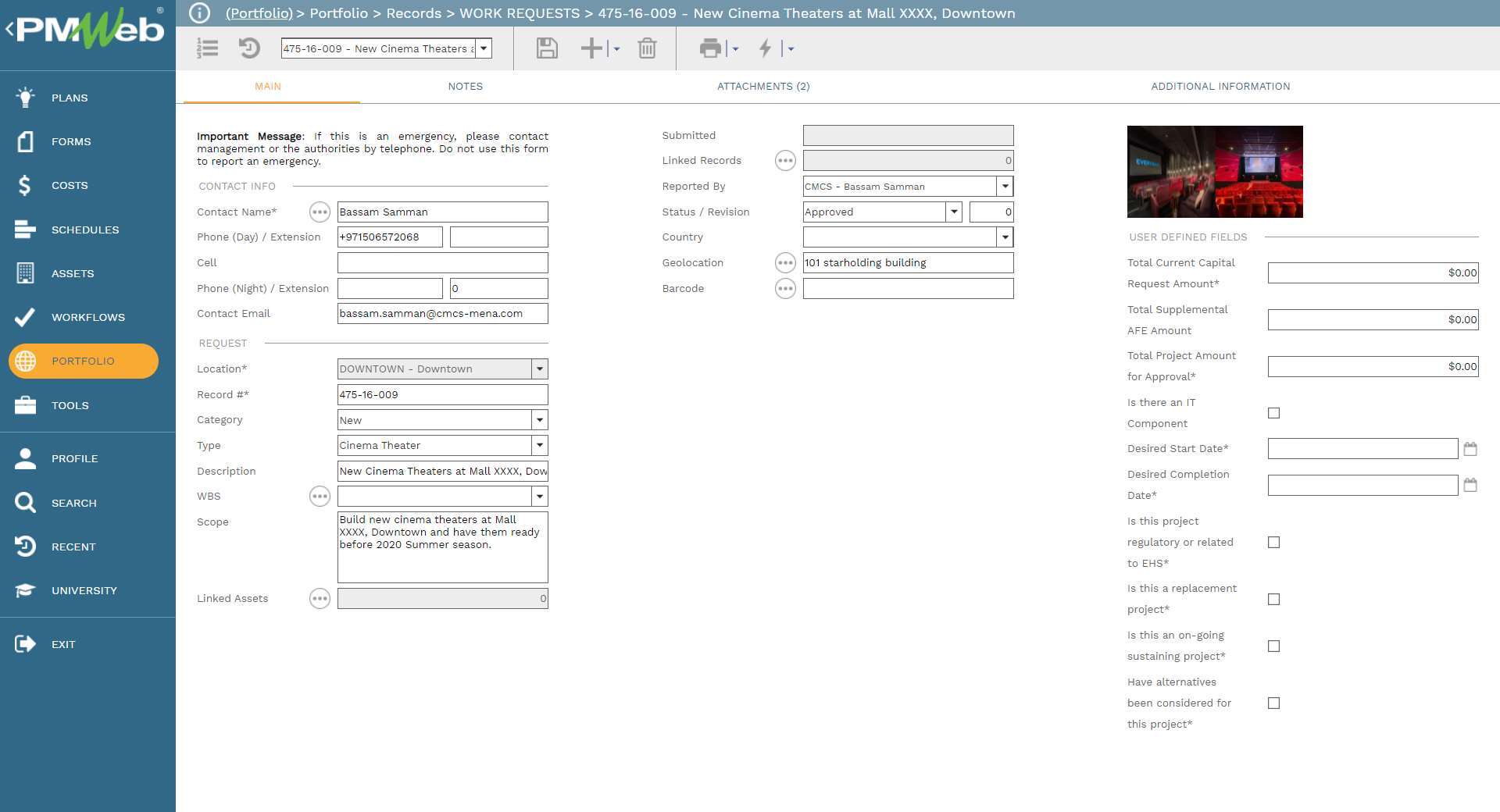Open calendar picker for Desired Start Date
This screenshot has height=812, width=1500.
(1470, 449)
